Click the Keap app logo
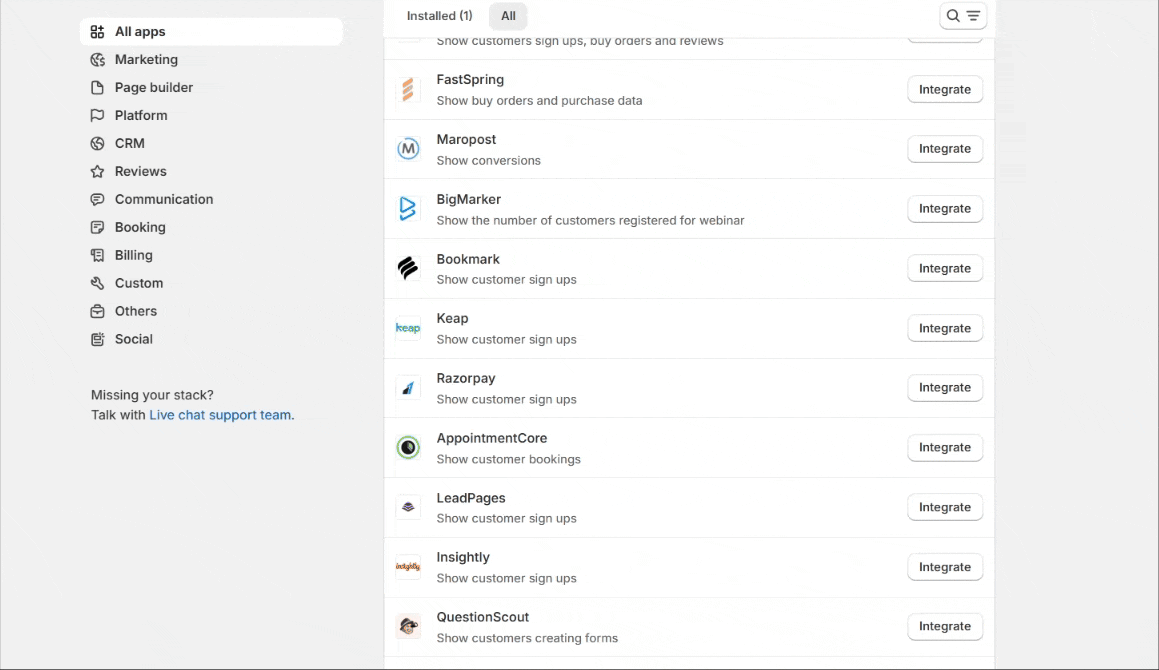The height and width of the screenshot is (670, 1159). coord(408,328)
